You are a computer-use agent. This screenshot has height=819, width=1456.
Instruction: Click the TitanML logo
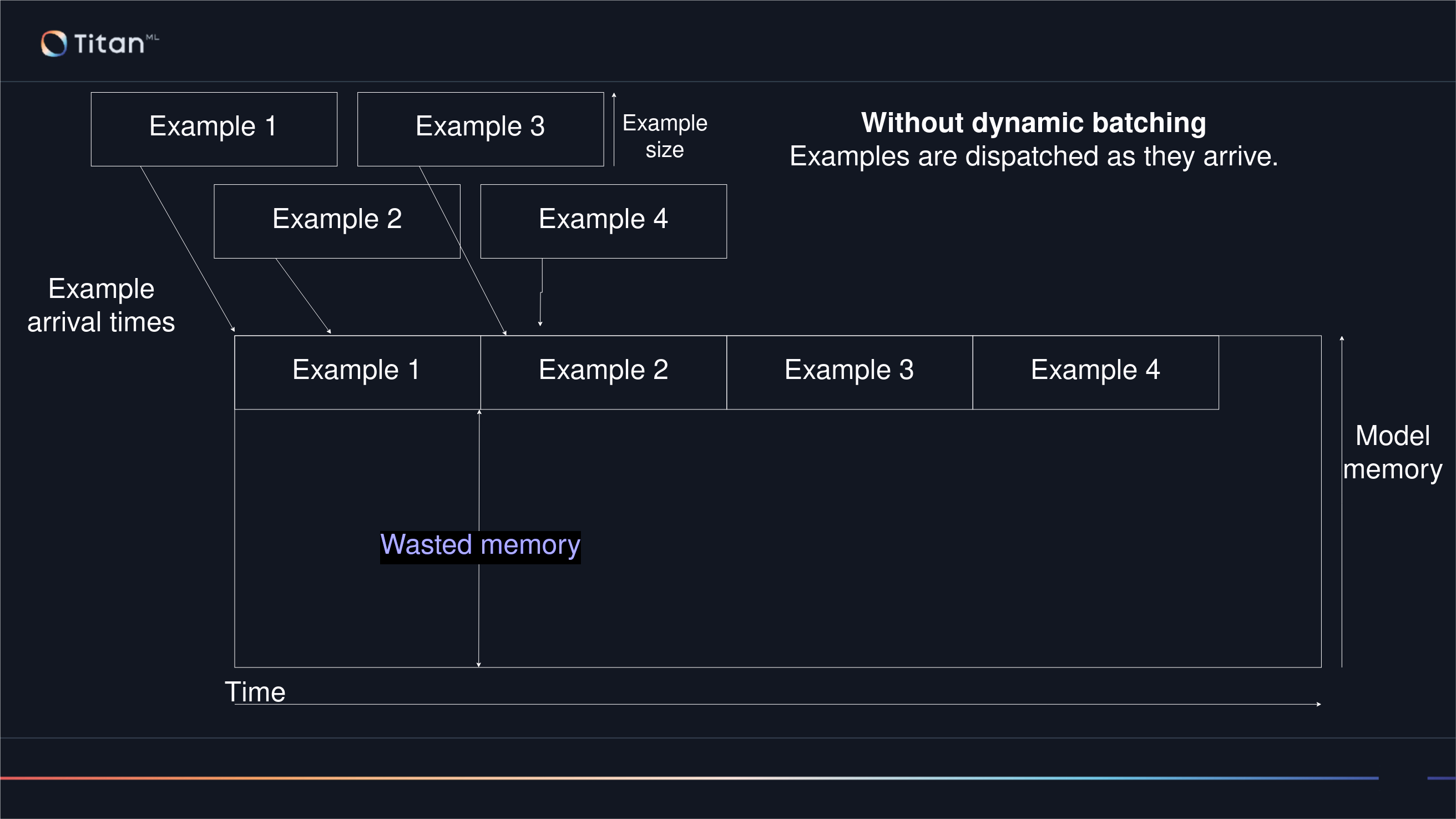[100, 43]
